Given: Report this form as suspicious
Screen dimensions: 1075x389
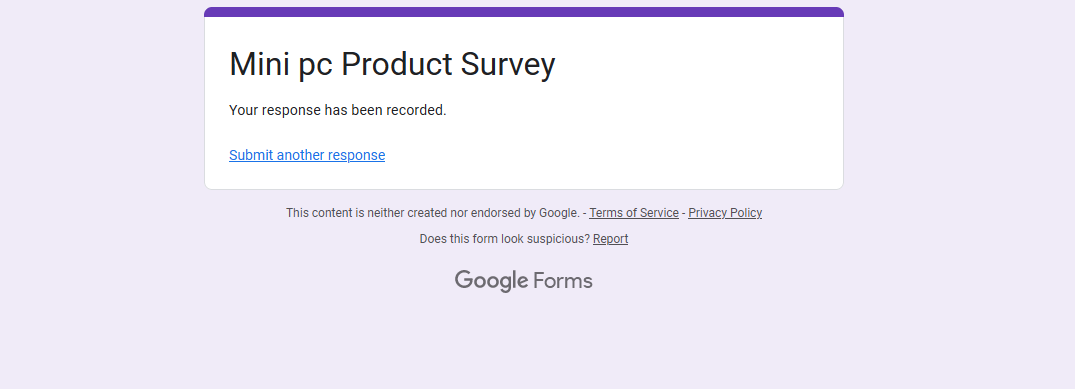Looking at the screenshot, I should [x=610, y=239].
